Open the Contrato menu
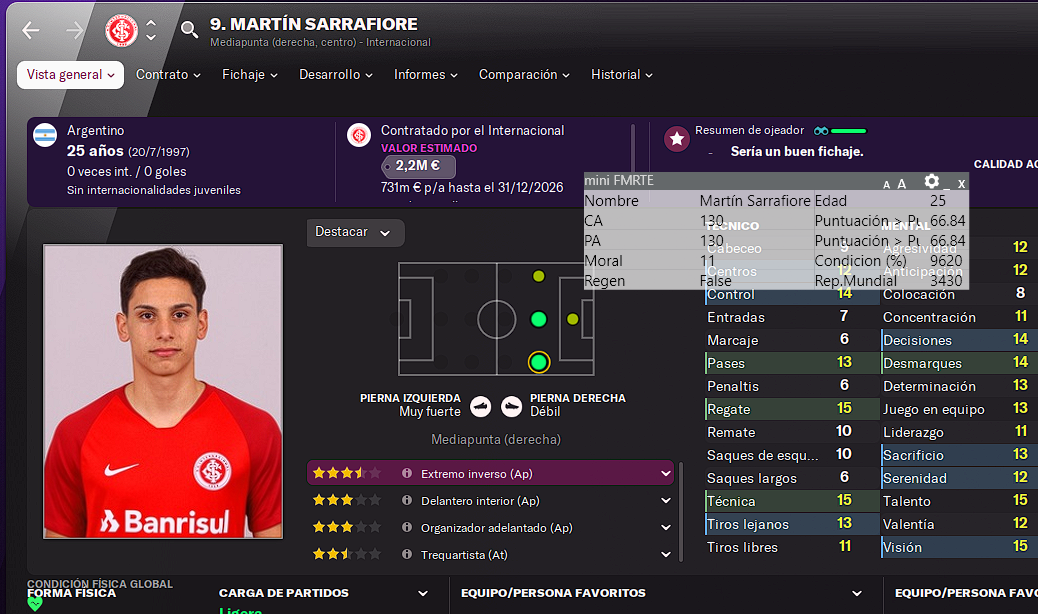 (x=168, y=75)
